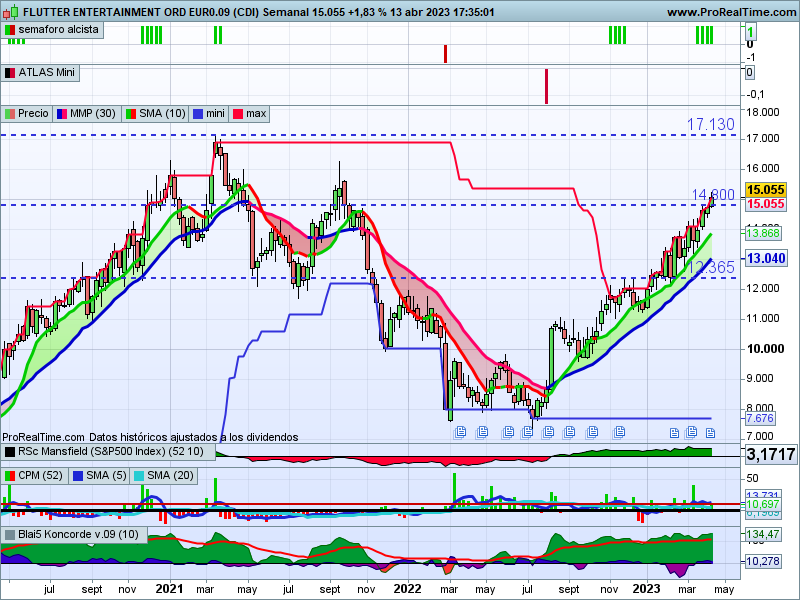Select the 'Precio' legend label
This screenshot has height=600, width=800.
tap(27, 113)
